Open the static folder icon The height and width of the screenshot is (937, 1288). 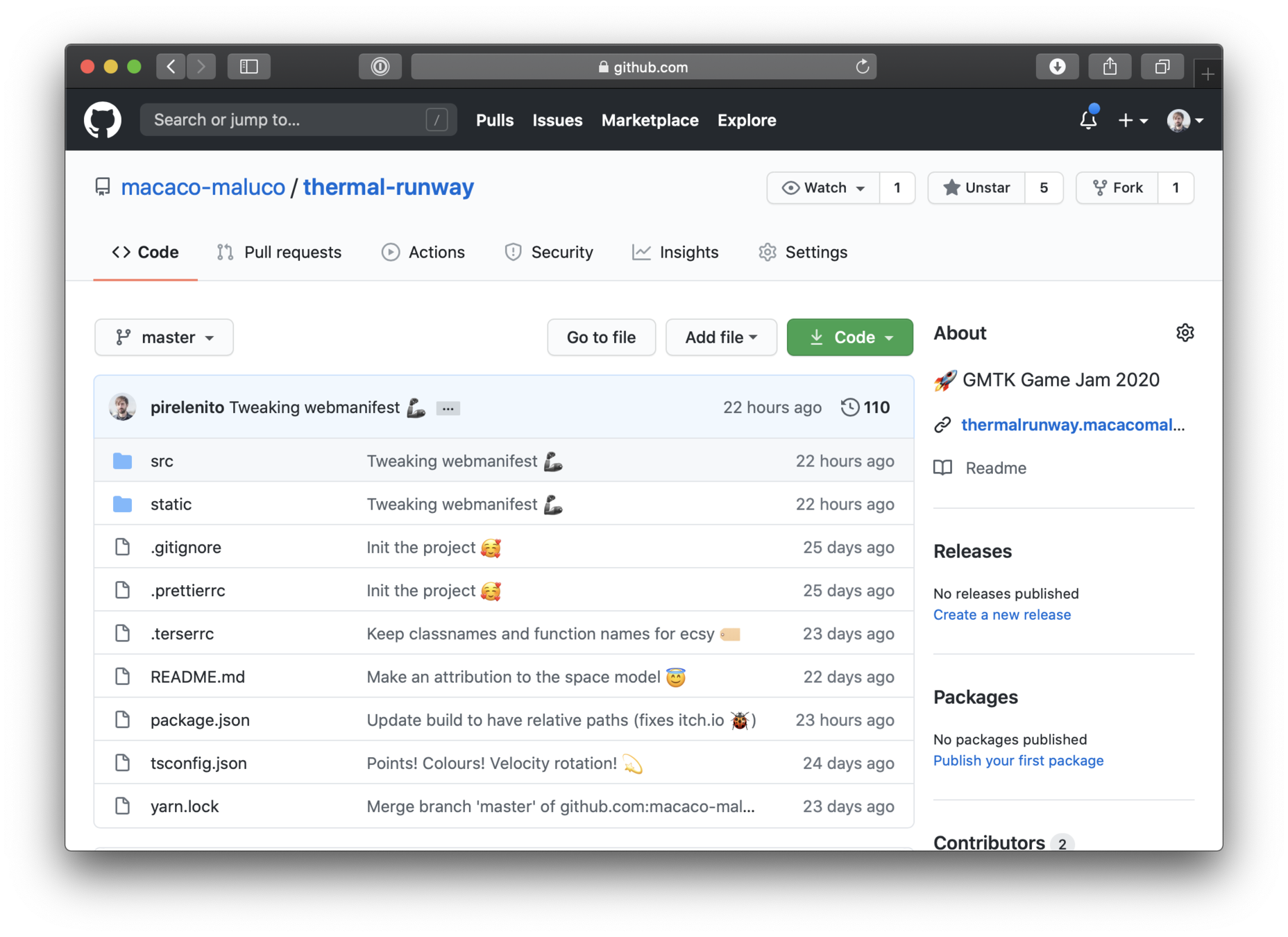click(x=123, y=504)
